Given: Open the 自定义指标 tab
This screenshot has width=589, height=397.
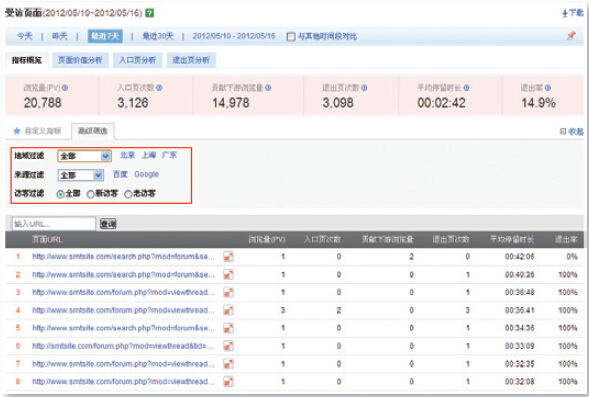Looking at the screenshot, I should click(43, 131).
